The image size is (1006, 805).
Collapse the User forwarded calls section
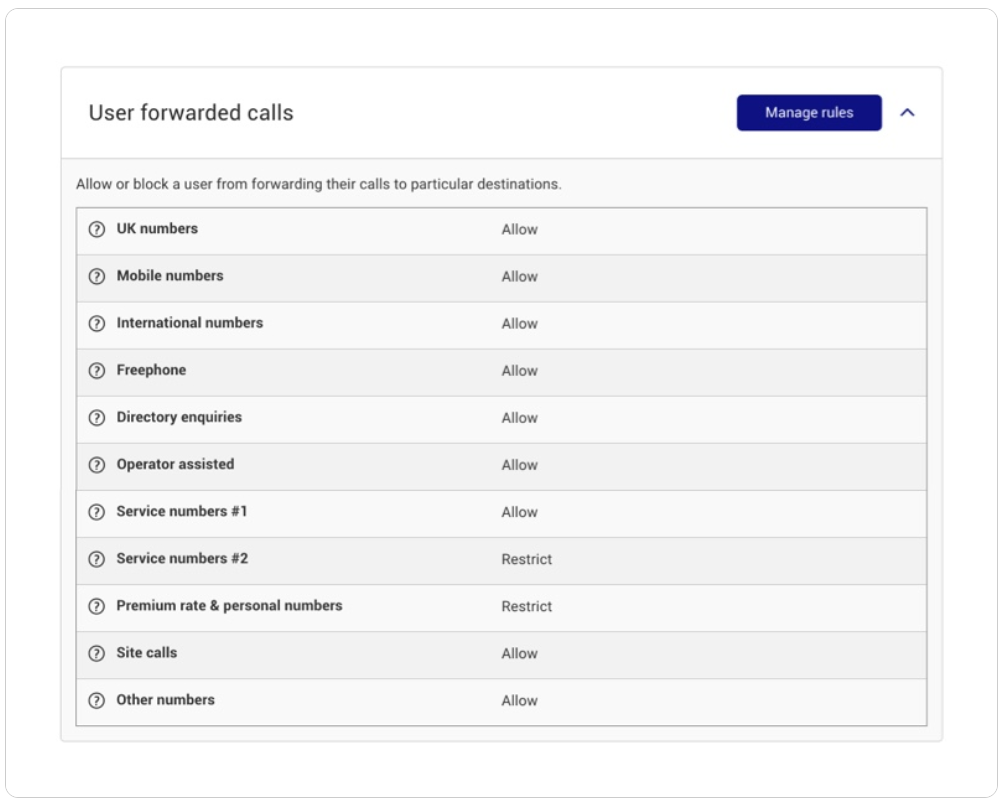907,113
